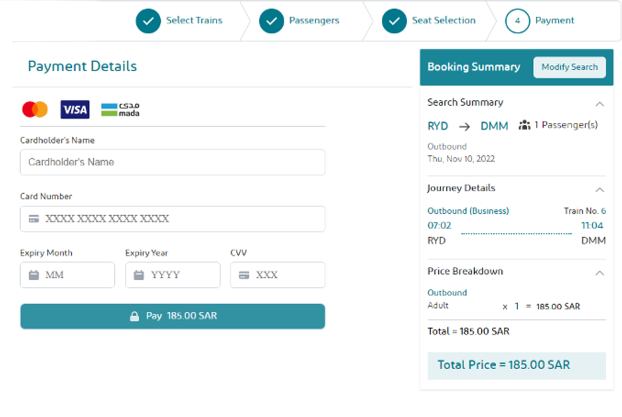Collapse the Search Summary section
The height and width of the screenshot is (417, 622).
pos(599,103)
